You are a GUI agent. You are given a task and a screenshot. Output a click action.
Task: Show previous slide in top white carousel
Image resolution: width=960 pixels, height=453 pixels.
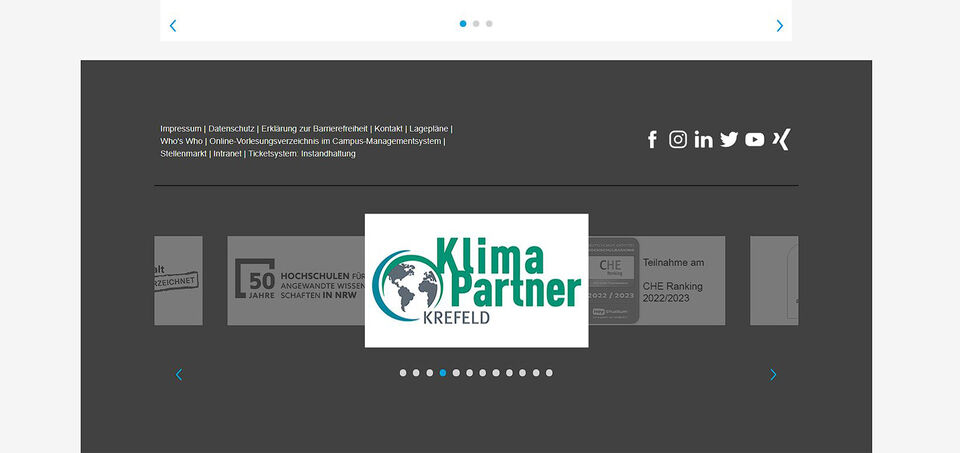tap(173, 26)
